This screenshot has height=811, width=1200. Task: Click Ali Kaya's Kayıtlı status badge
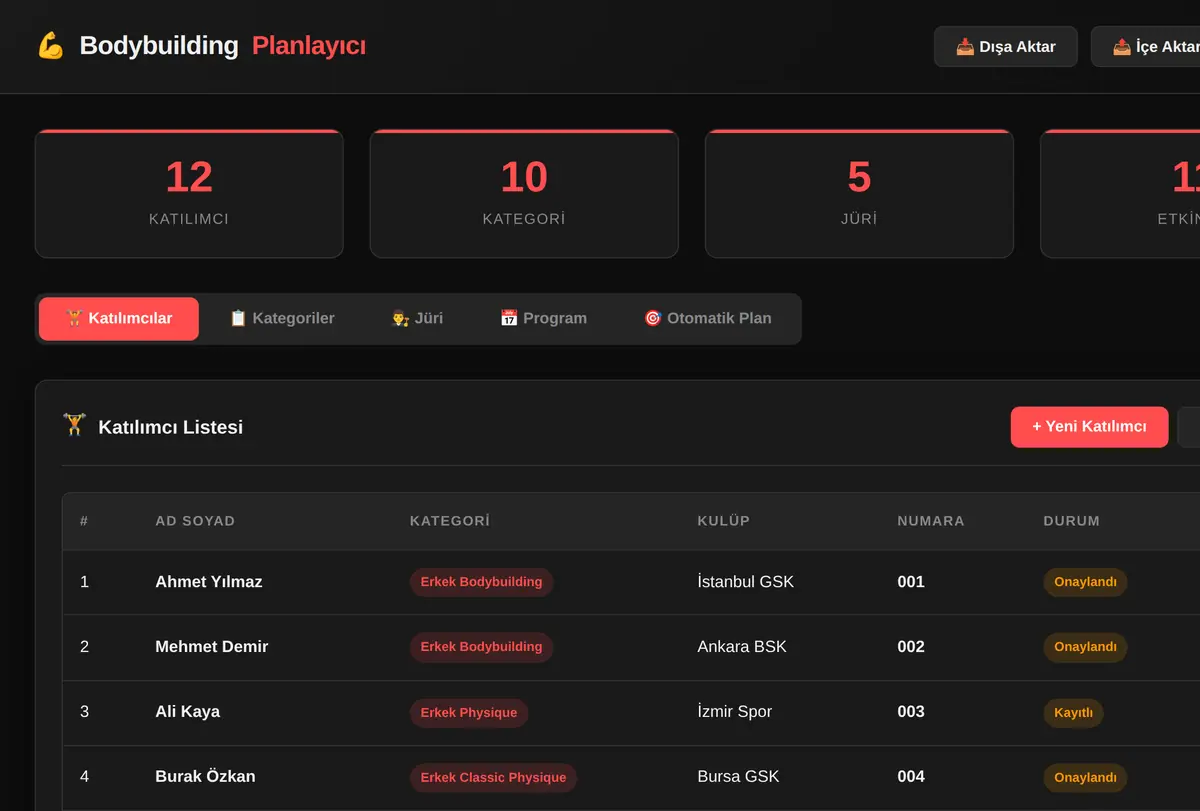(x=1074, y=713)
